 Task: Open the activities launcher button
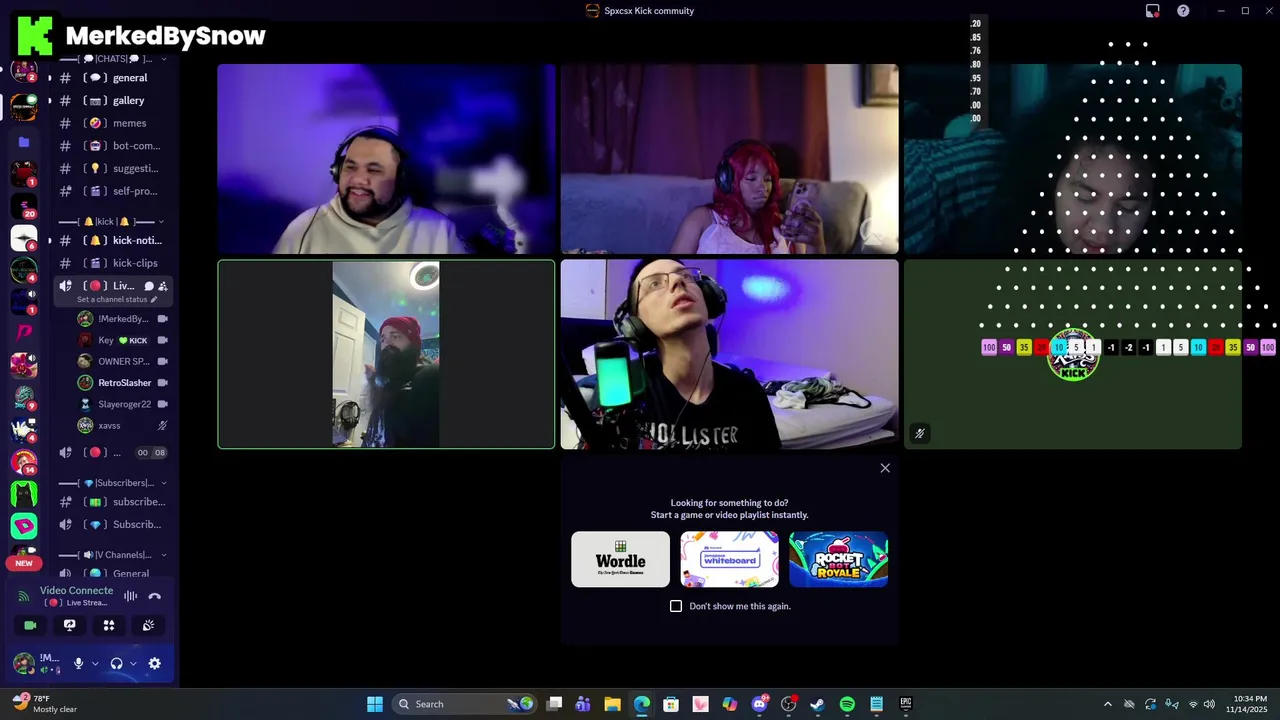pyautogui.click(x=109, y=625)
